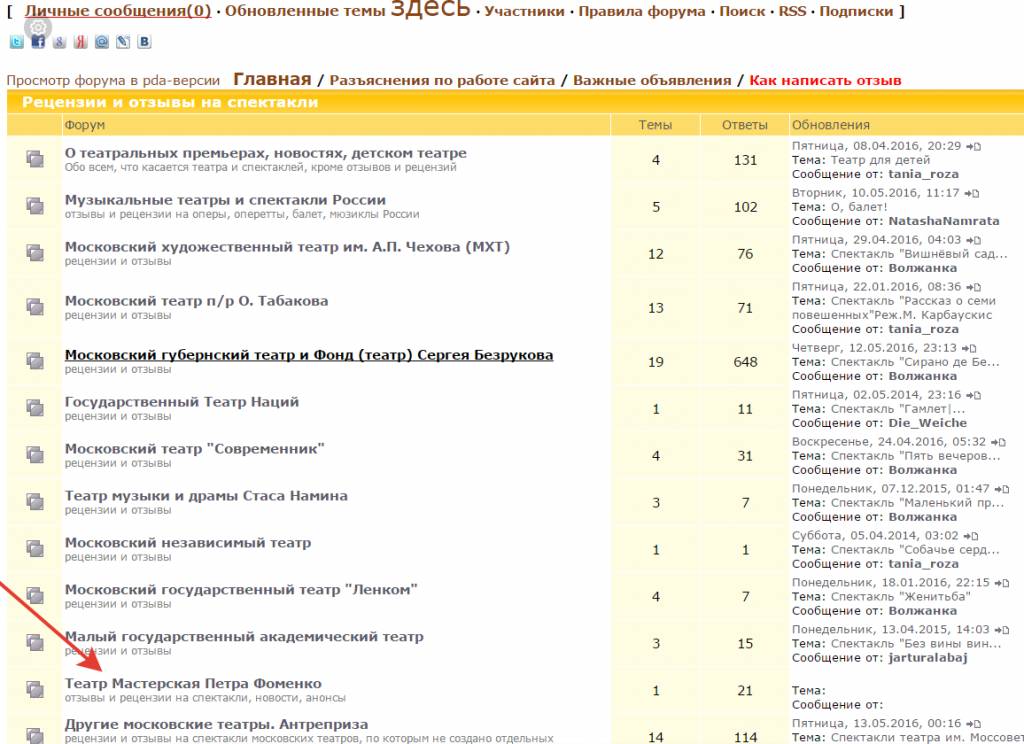Open Театр Мастерская Петра Фоменко forum
Screen dimensions: 1024x744
point(193,683)
